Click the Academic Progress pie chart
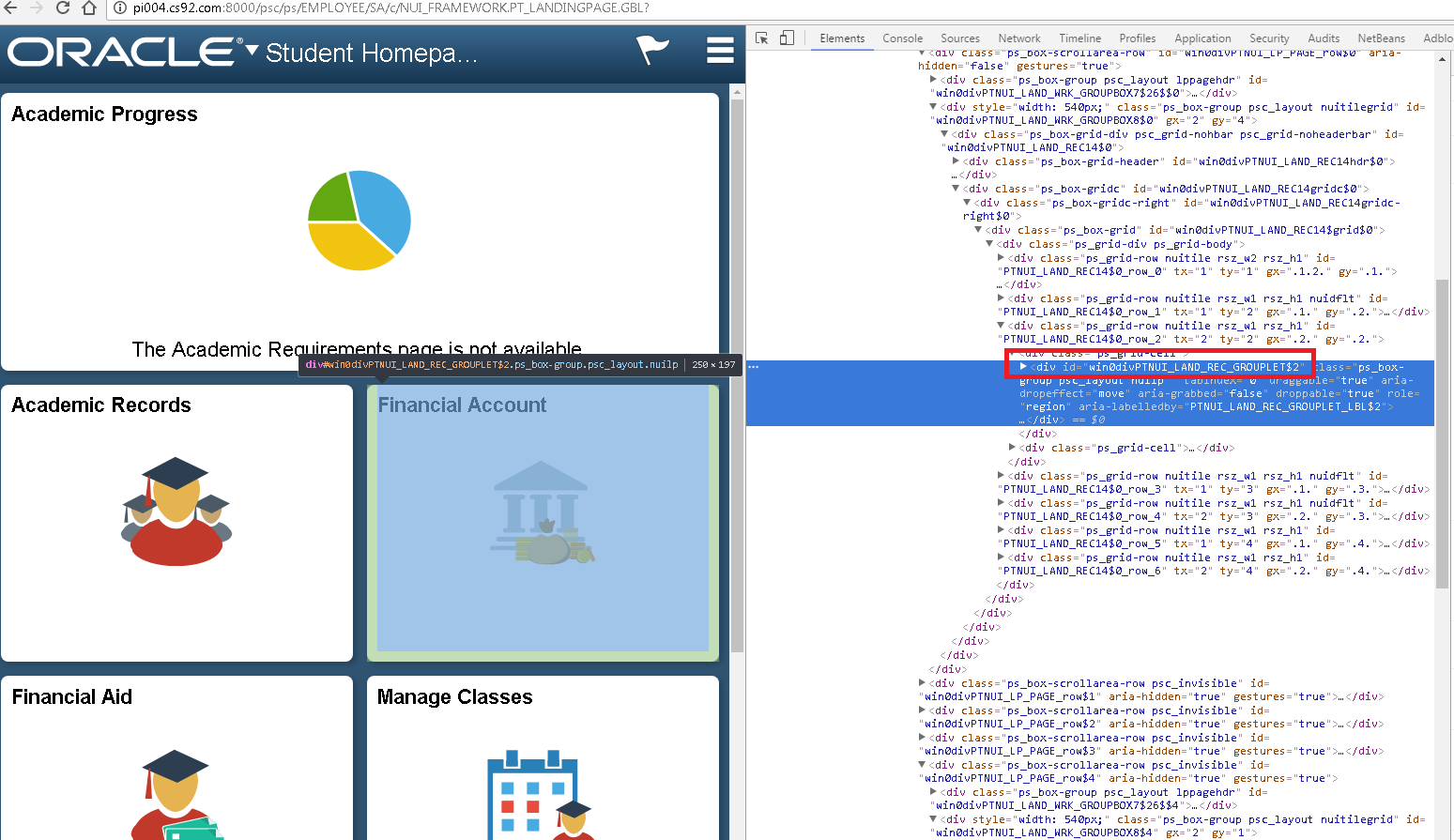The height and width of the screenshot is (840, 1454). (x=360, y=220)
